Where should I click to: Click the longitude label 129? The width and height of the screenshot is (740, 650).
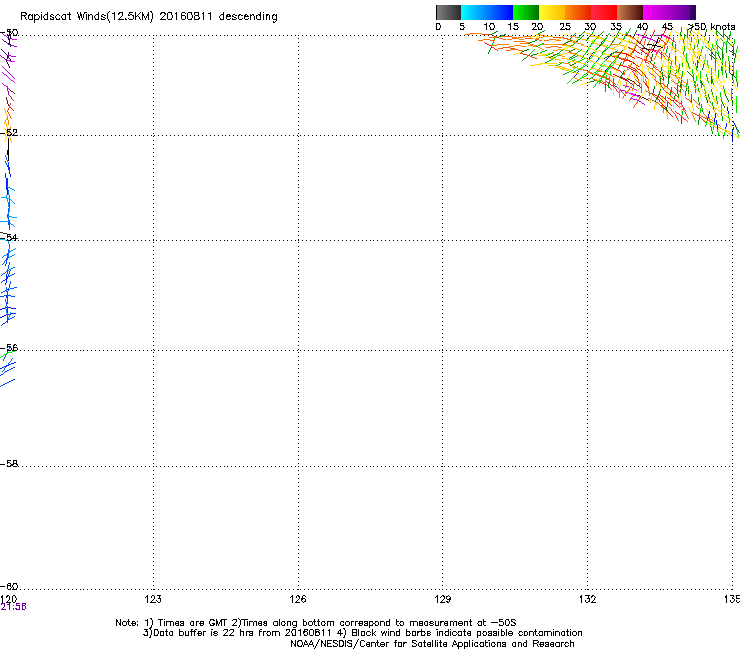[442, 599]
